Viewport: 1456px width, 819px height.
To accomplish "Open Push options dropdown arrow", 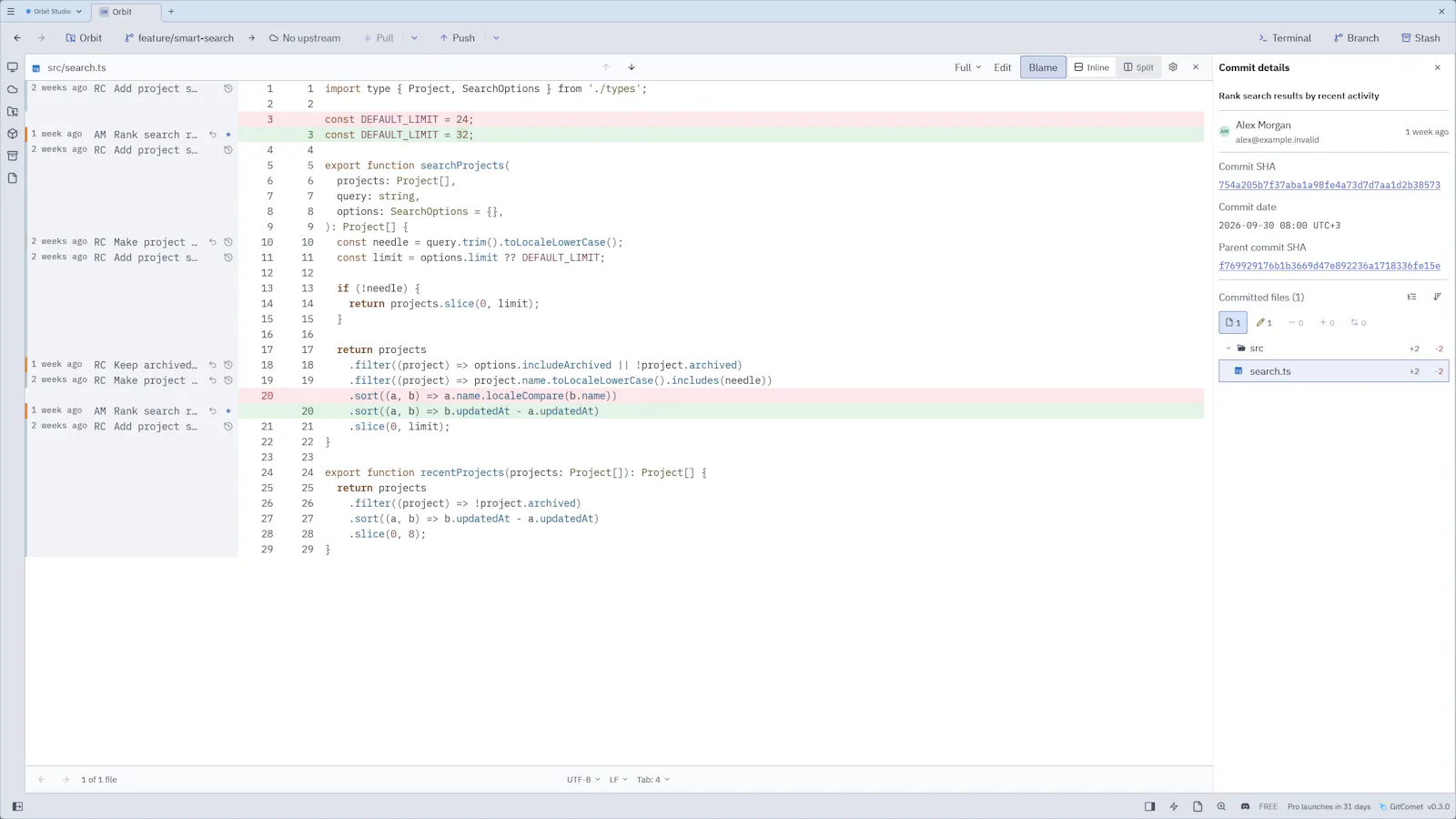I will pos(496,38).
